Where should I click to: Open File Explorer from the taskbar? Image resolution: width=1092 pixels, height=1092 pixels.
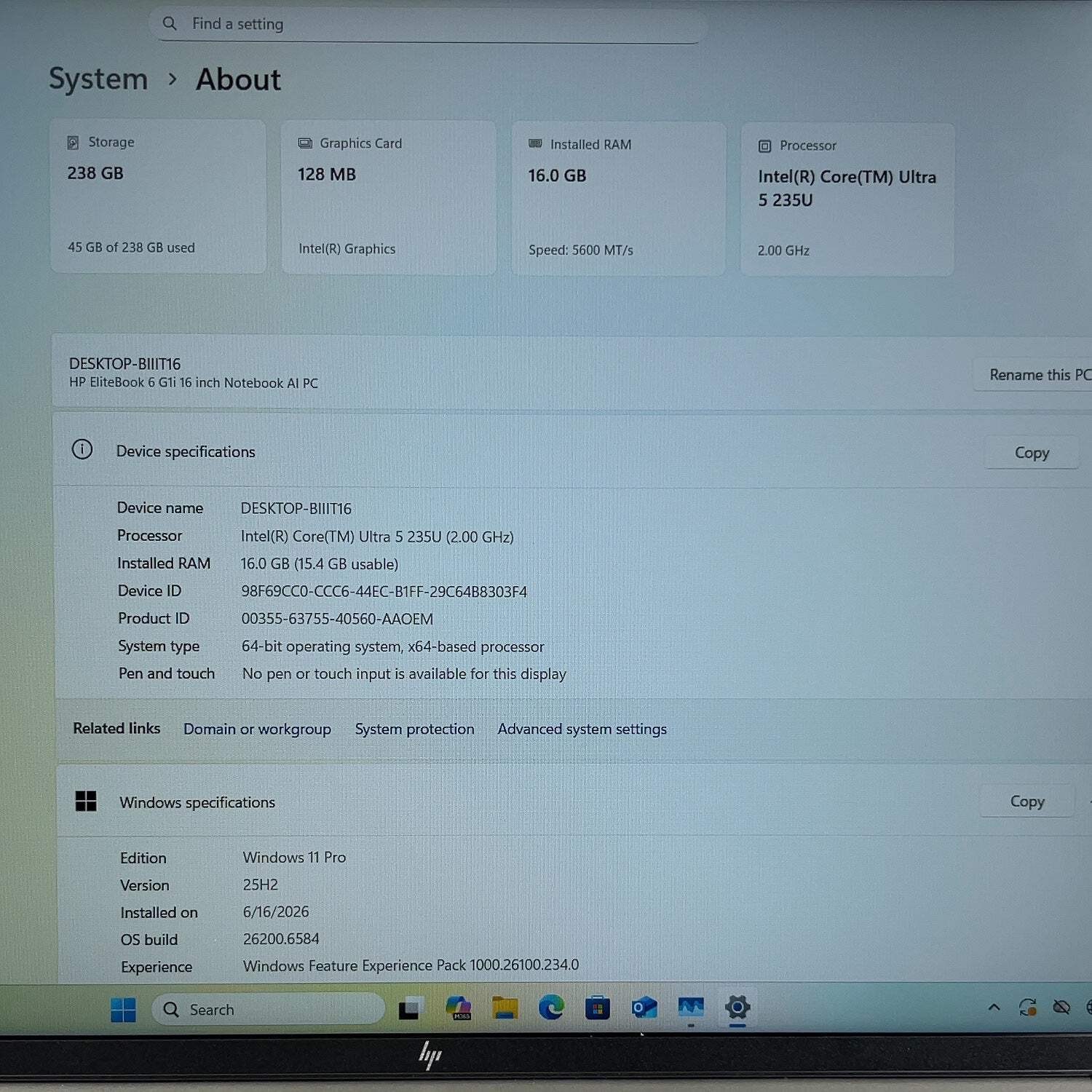505,1008
